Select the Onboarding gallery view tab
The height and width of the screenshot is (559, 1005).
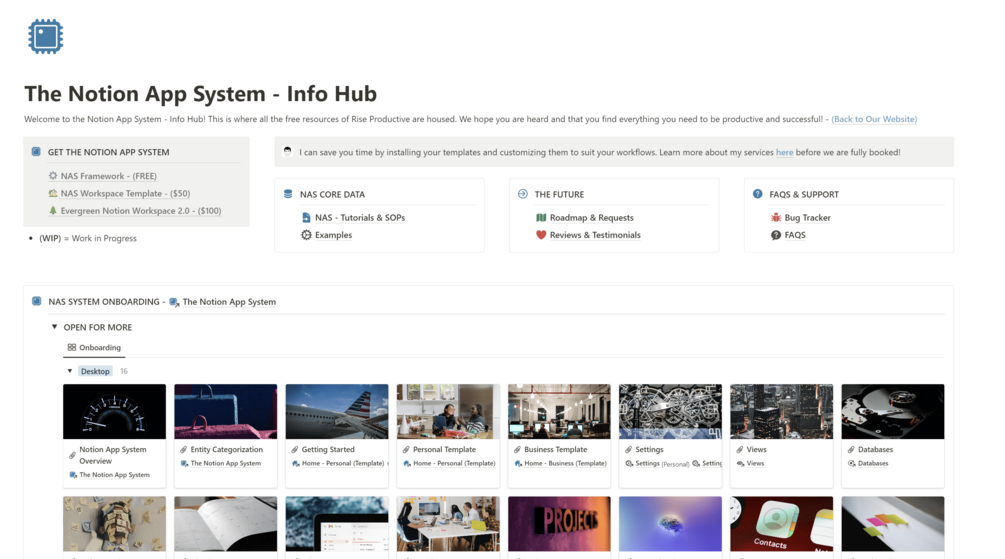click(x=94, y=347)
